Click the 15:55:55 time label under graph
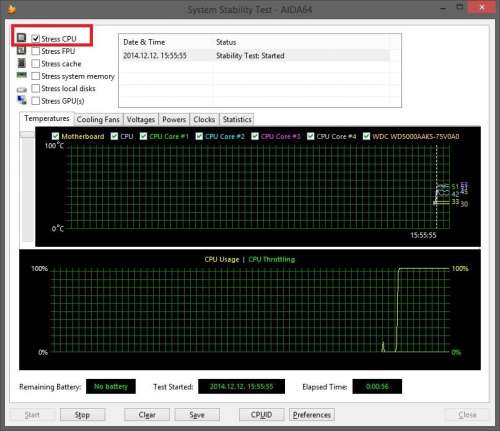Image resolution: width=500 pixels, height=431 pixels. tap(423, 235)
